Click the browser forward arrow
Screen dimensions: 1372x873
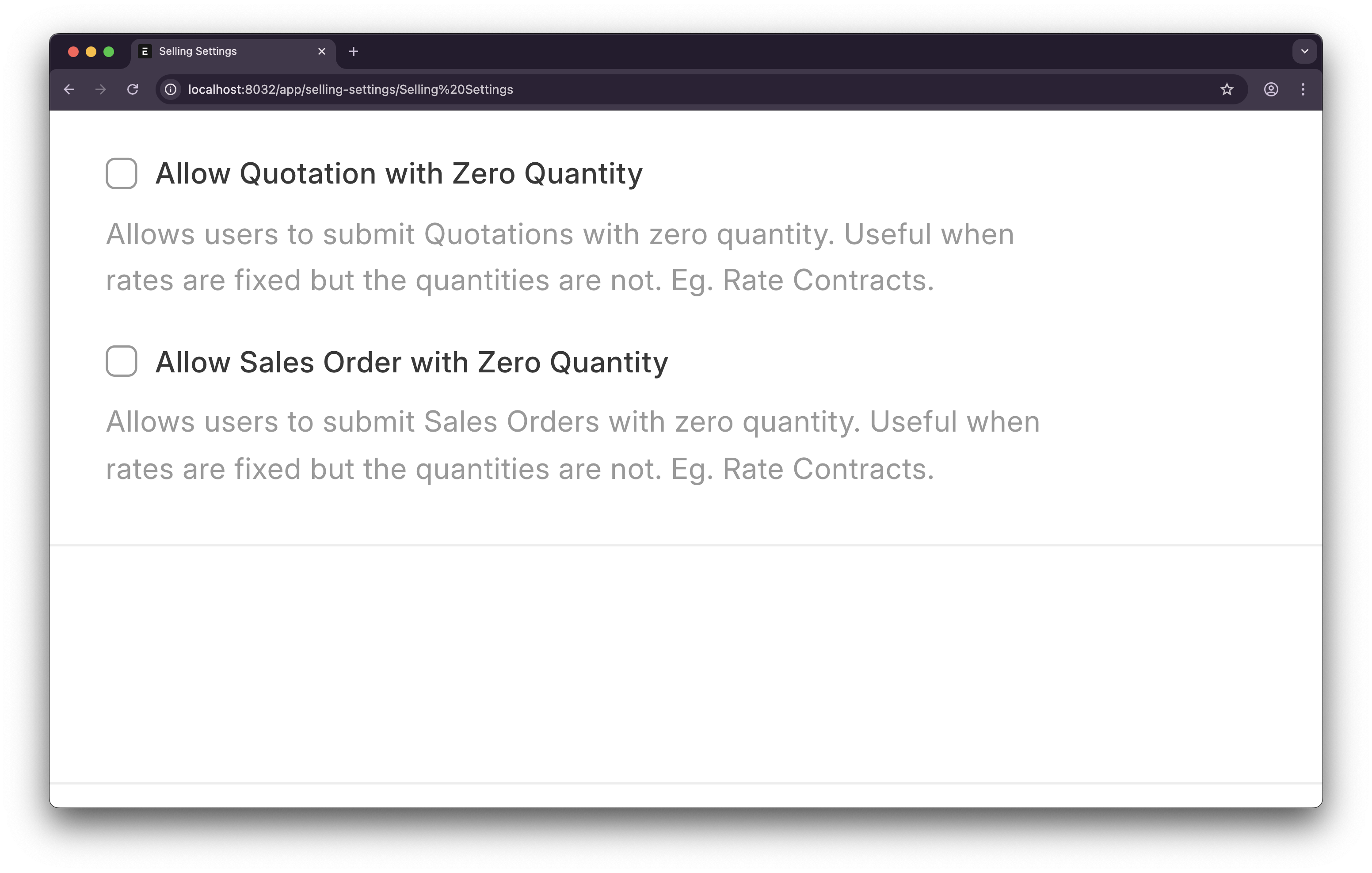pyautogui.click(x=101, y=89)
